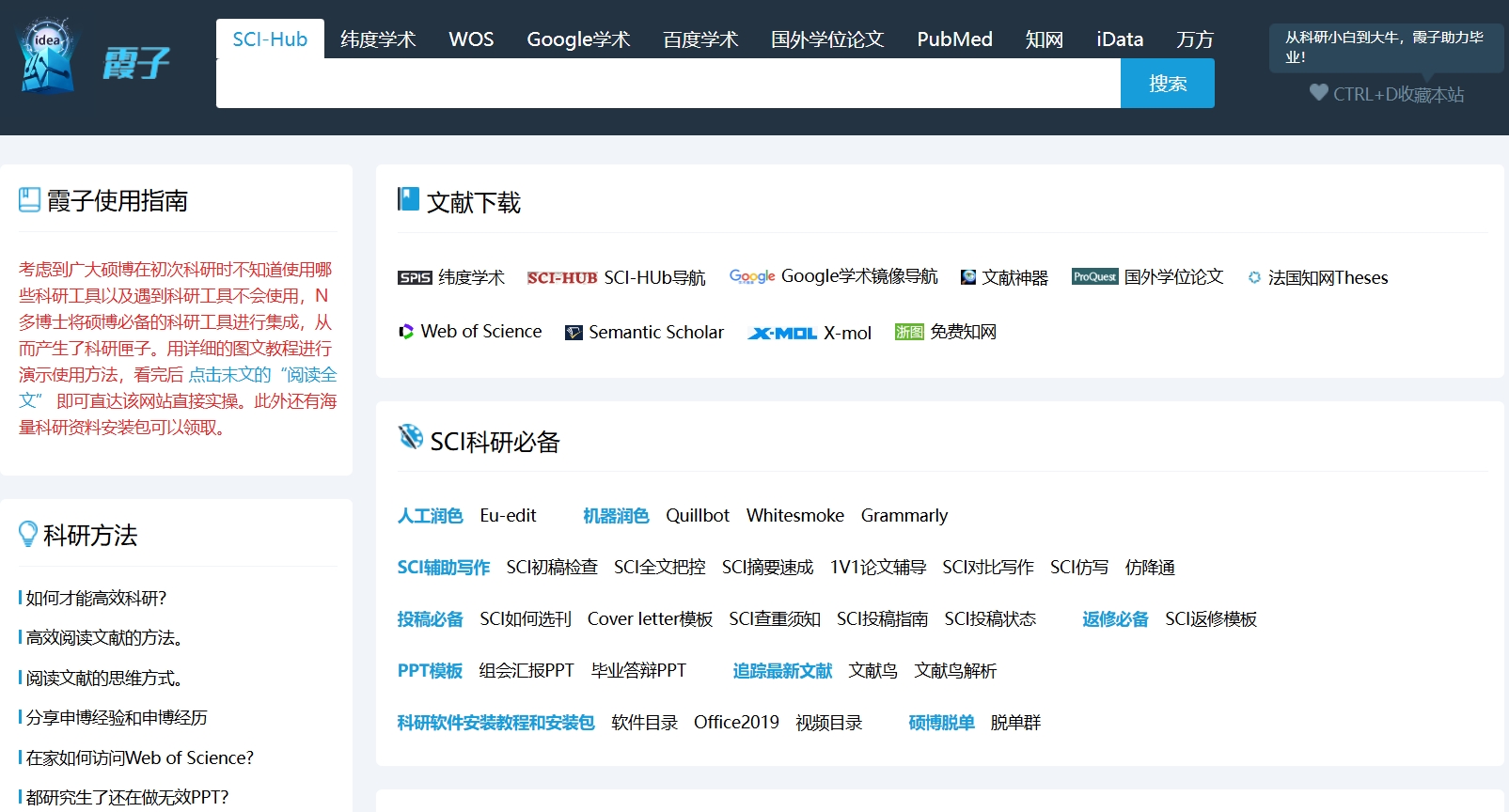This screenshot has width=1509, height=812.
Task: Open the 文献鸟解析 link
Action: (x=955, y=670)
